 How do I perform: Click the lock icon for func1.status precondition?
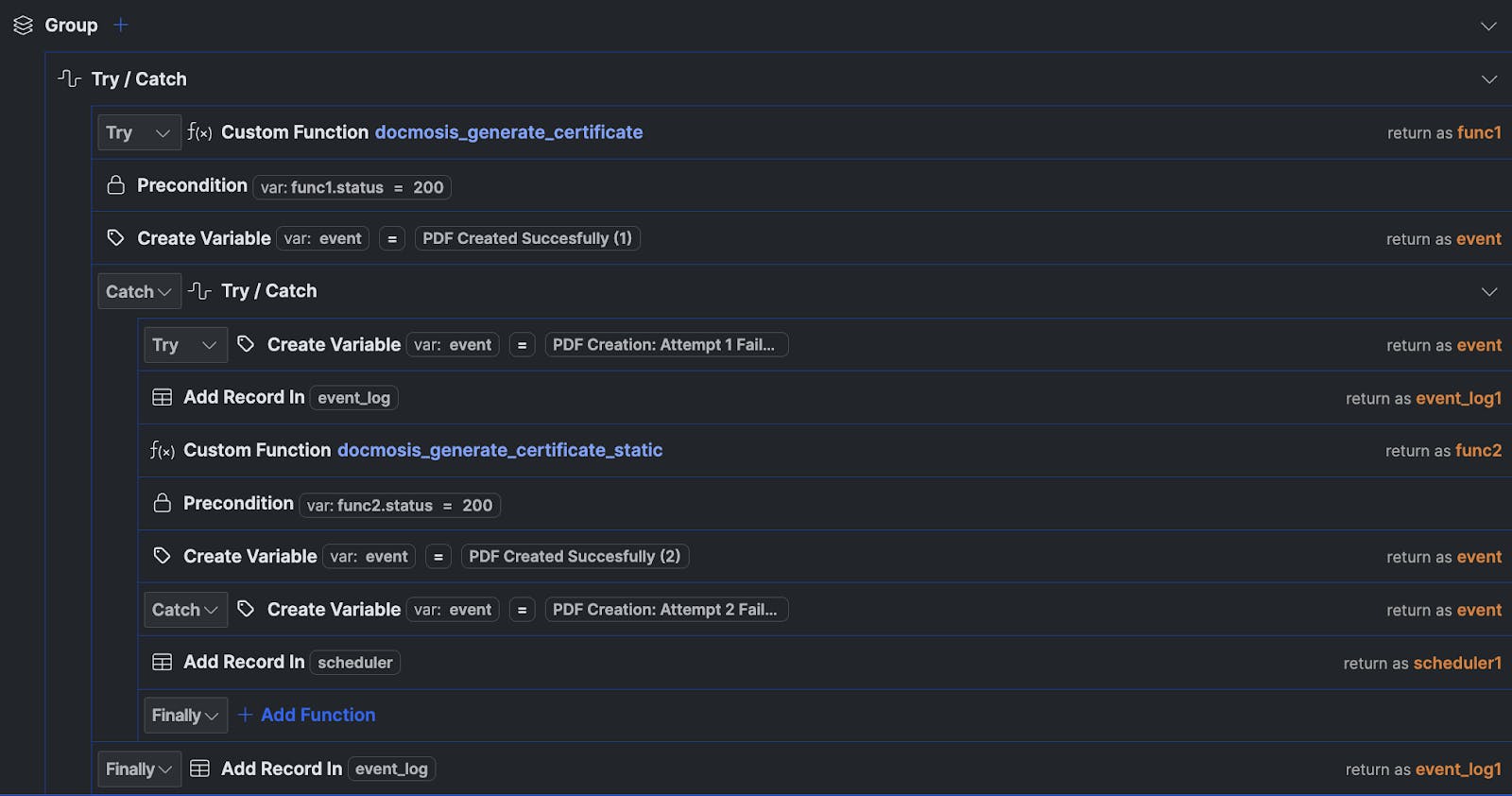tap(116, 185)
